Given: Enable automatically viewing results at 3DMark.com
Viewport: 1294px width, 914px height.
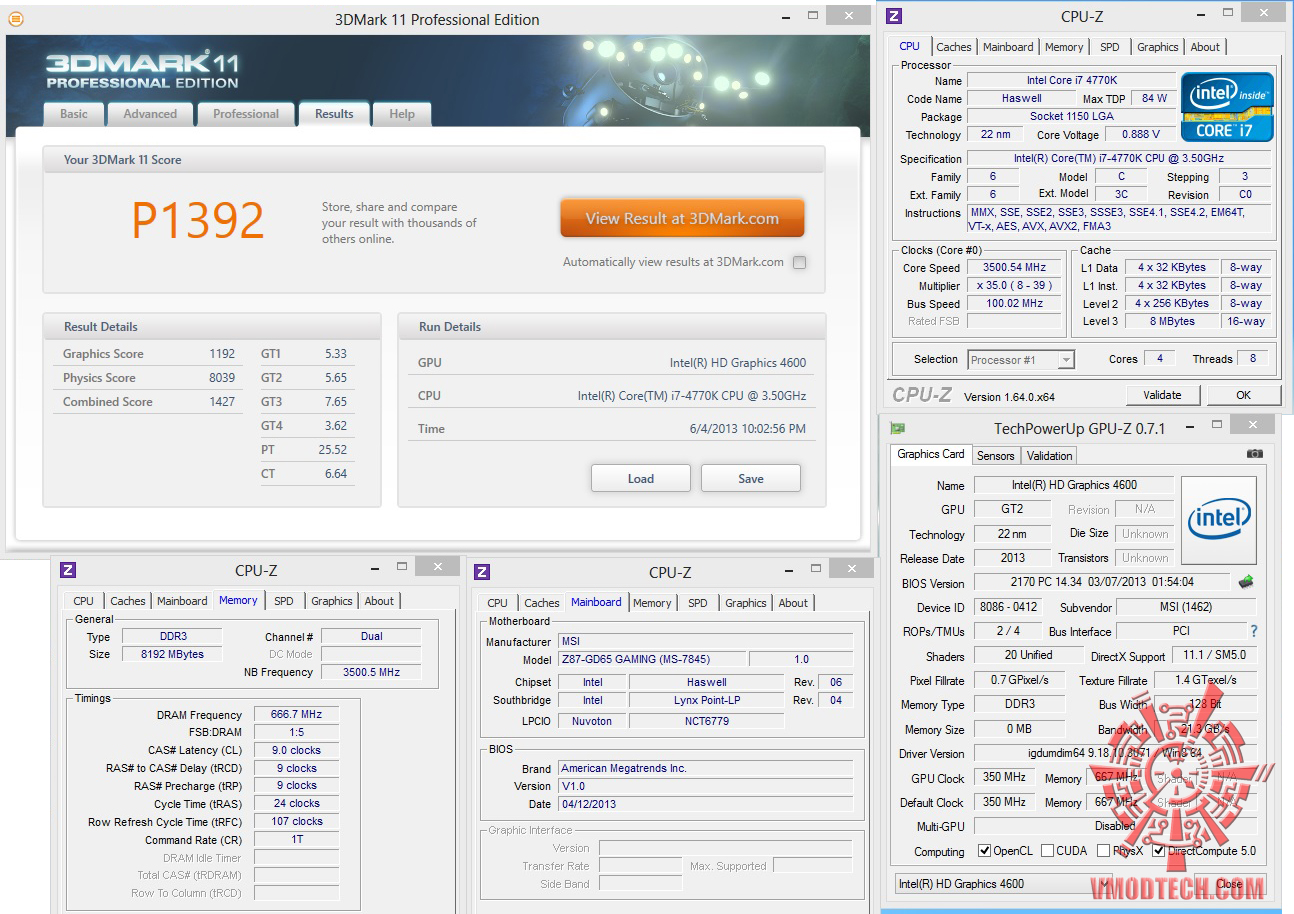Looking at the screenshot, I should [799, 262].
